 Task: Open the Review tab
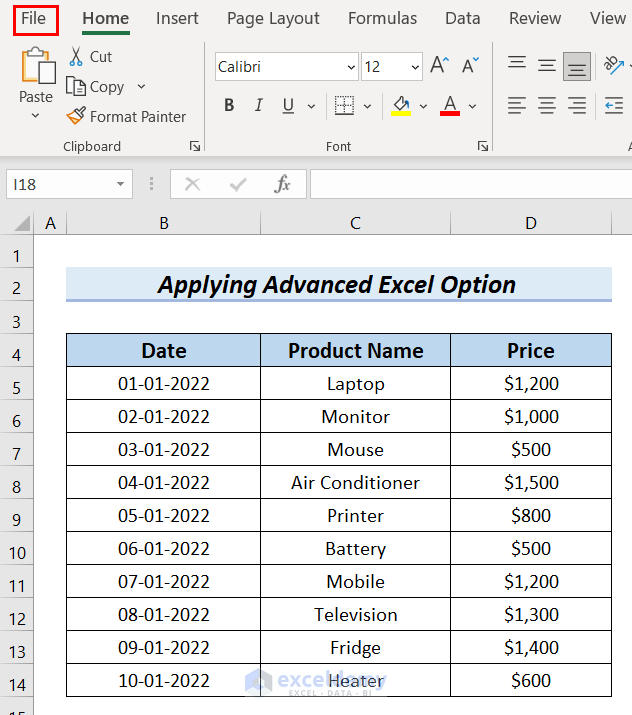coord(534,19)
